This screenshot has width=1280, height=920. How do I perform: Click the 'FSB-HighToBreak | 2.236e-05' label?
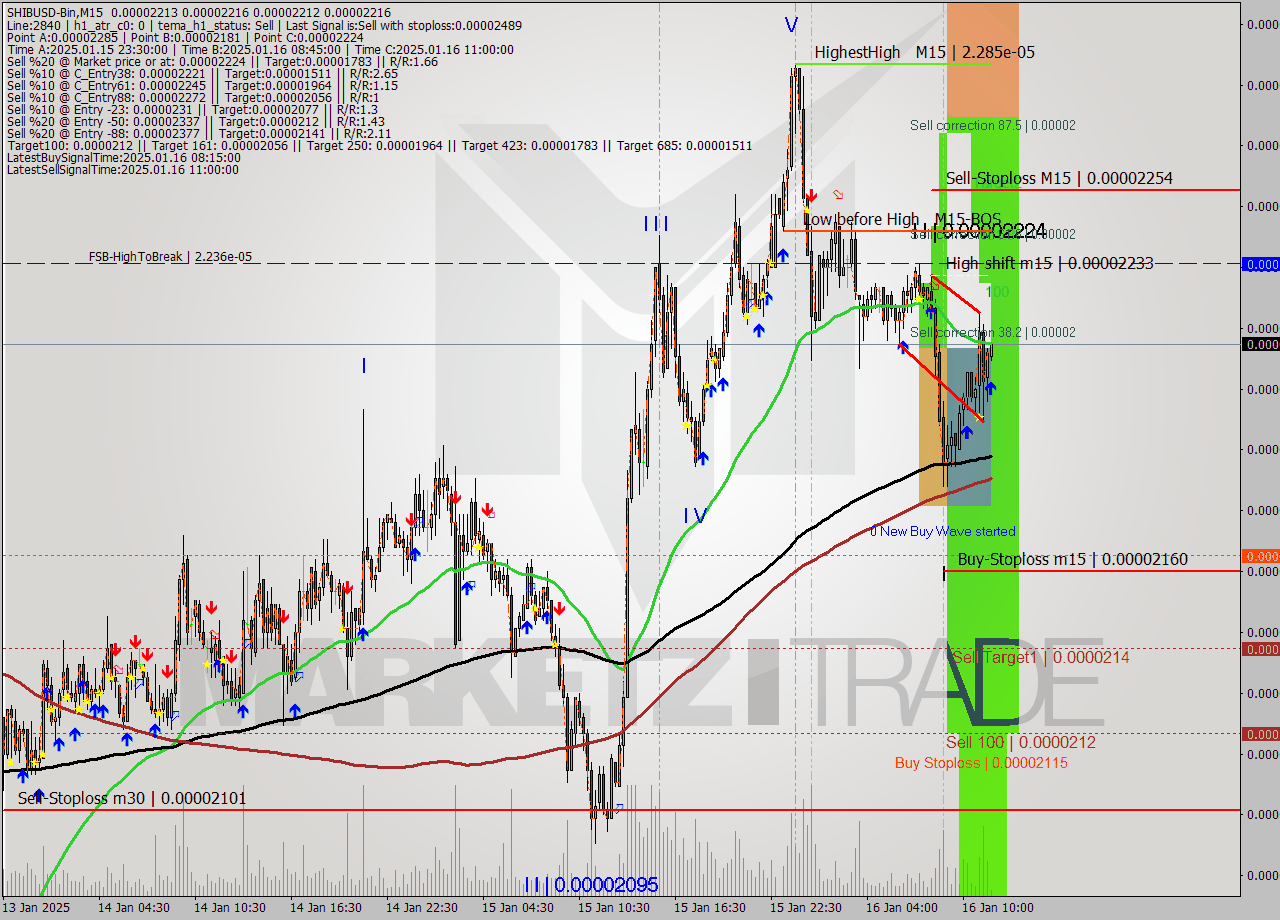click(x=170, y=257)
